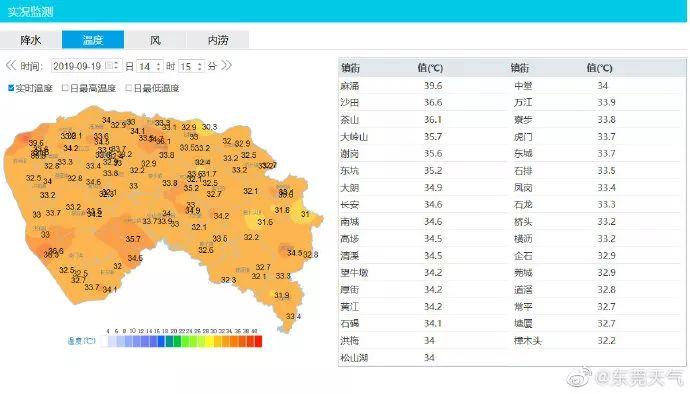
Task: Click the 南城 town name
Action: tap(350, 222)
